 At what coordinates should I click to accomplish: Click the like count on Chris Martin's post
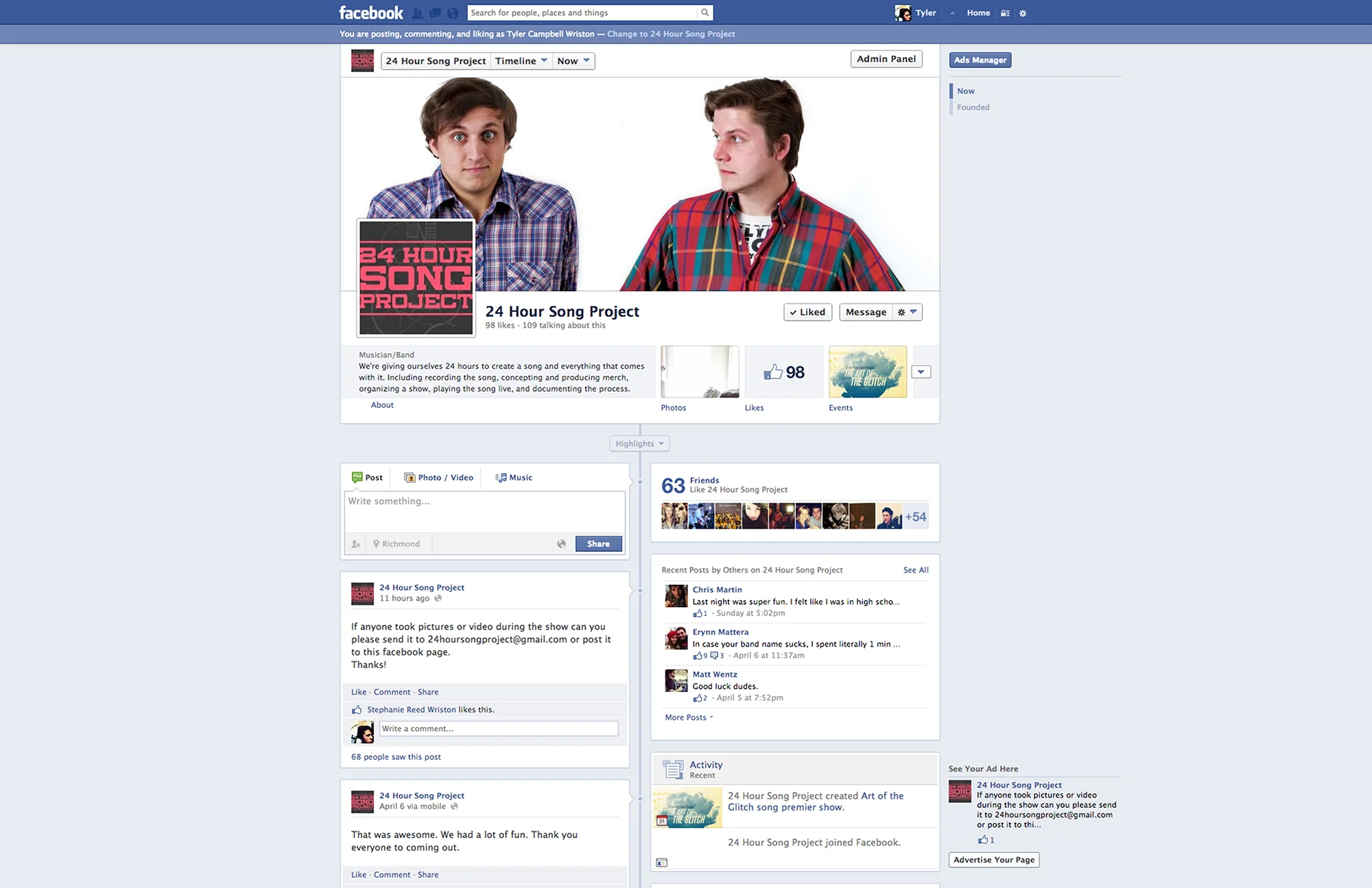coord(700,613)
